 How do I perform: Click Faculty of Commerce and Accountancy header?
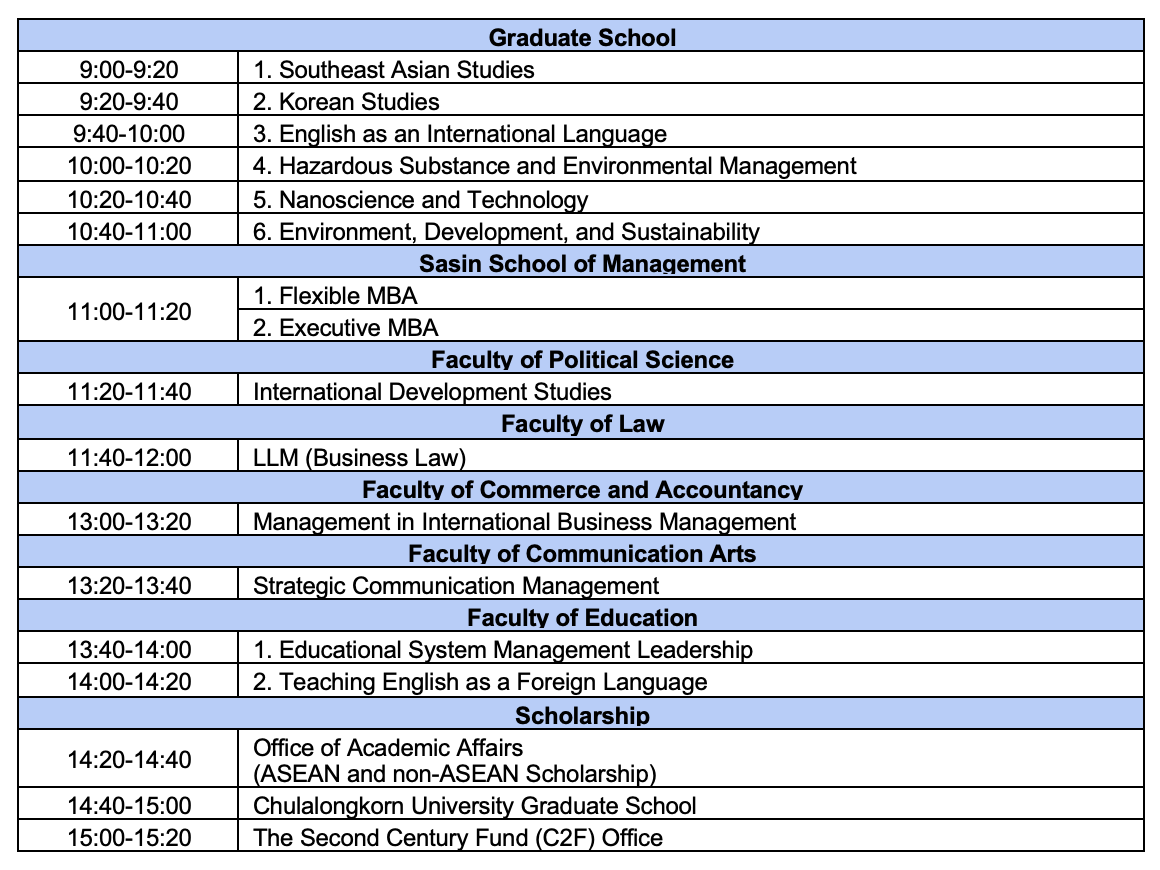580,487
